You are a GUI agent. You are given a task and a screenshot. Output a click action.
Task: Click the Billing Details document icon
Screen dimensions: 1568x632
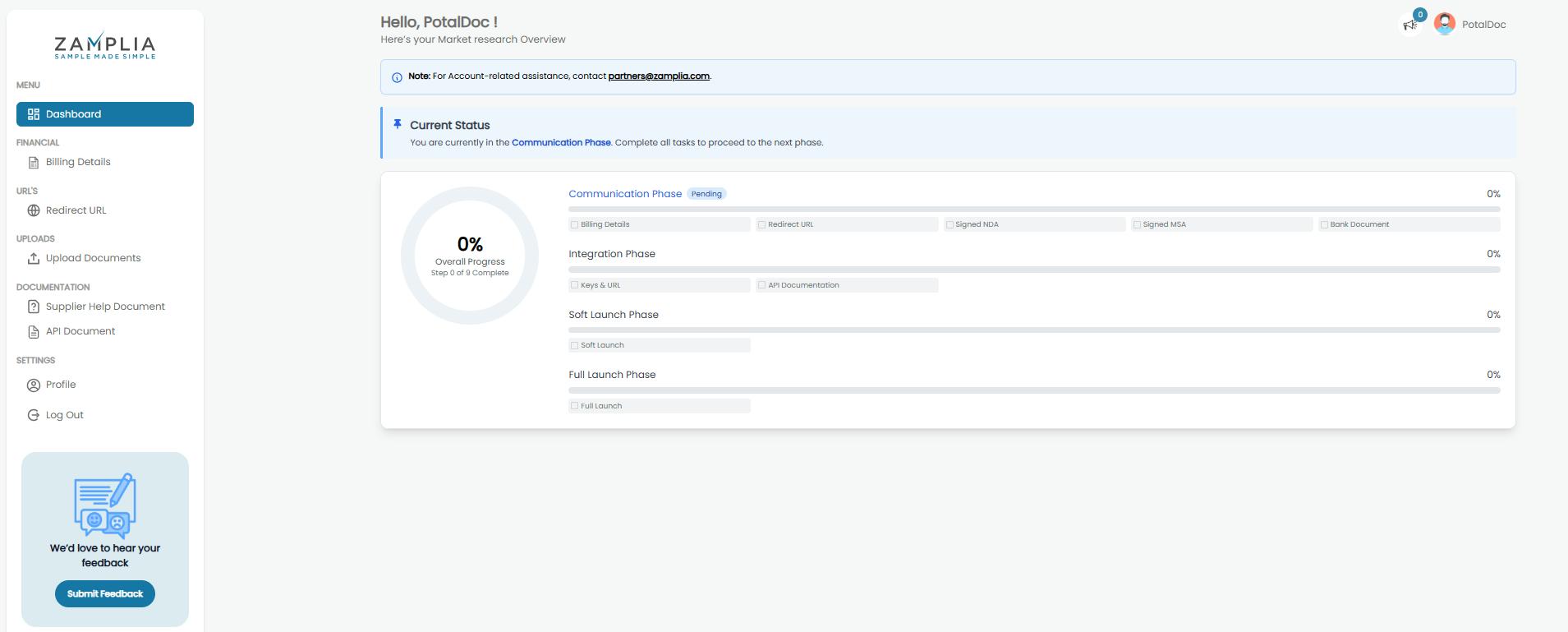pyautogui.click(x=34, y=163)
